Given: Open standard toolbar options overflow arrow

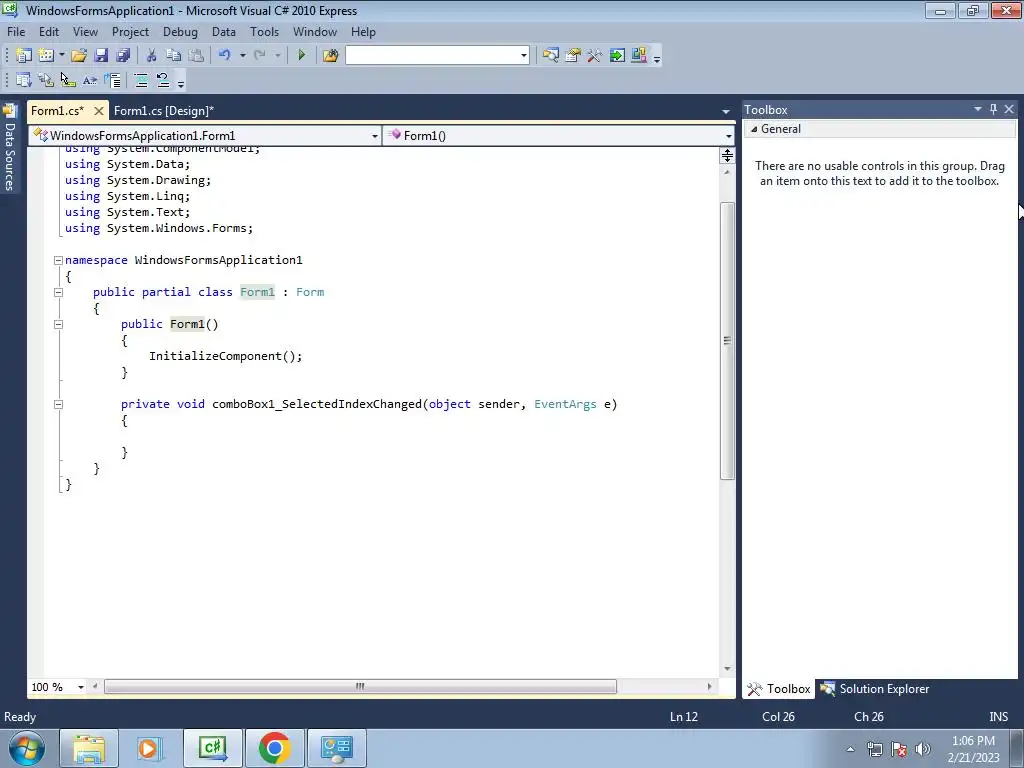Looking at the screenshot, I should point(657,57).
